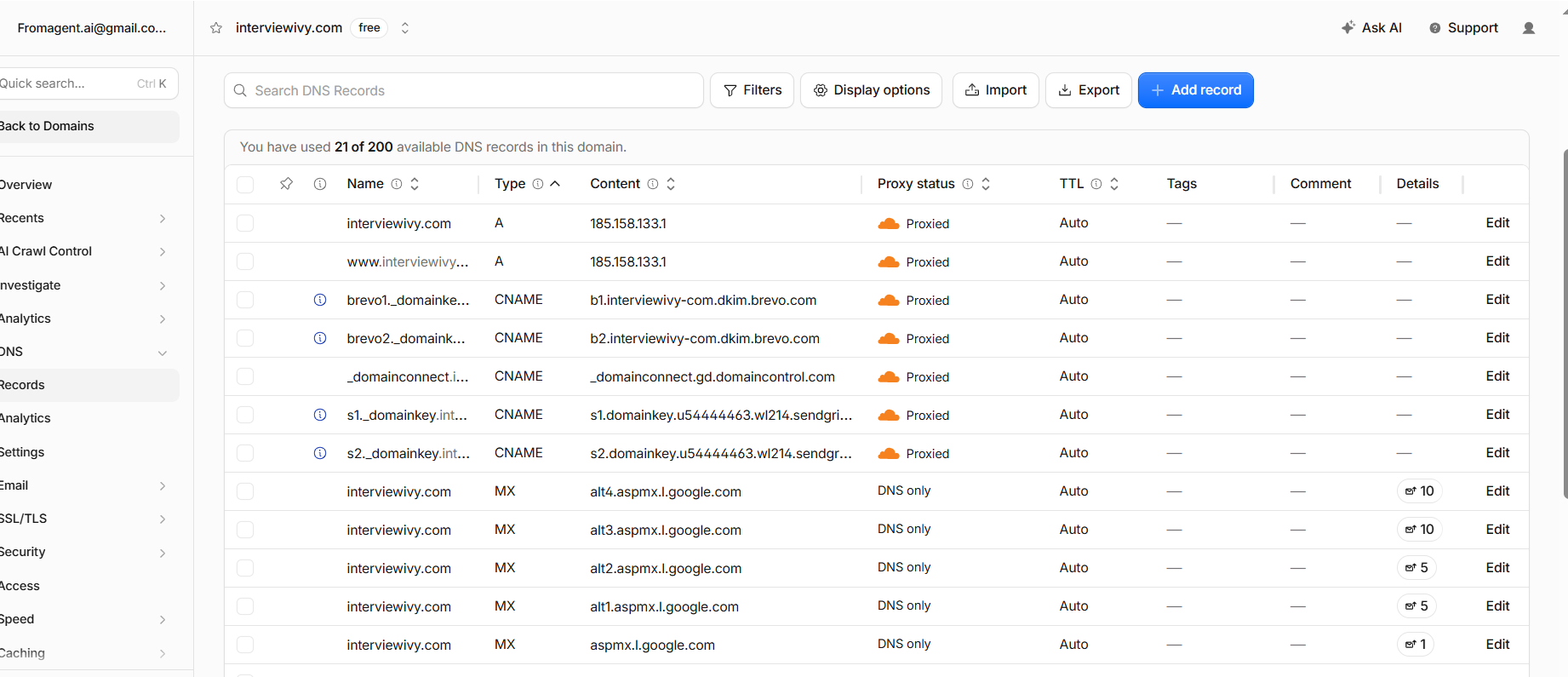Screen dimensions: 1568x677
Task: Select checkbox for alt4.aspmx.l.google.com MX record
Action: [x=245, y=491]
